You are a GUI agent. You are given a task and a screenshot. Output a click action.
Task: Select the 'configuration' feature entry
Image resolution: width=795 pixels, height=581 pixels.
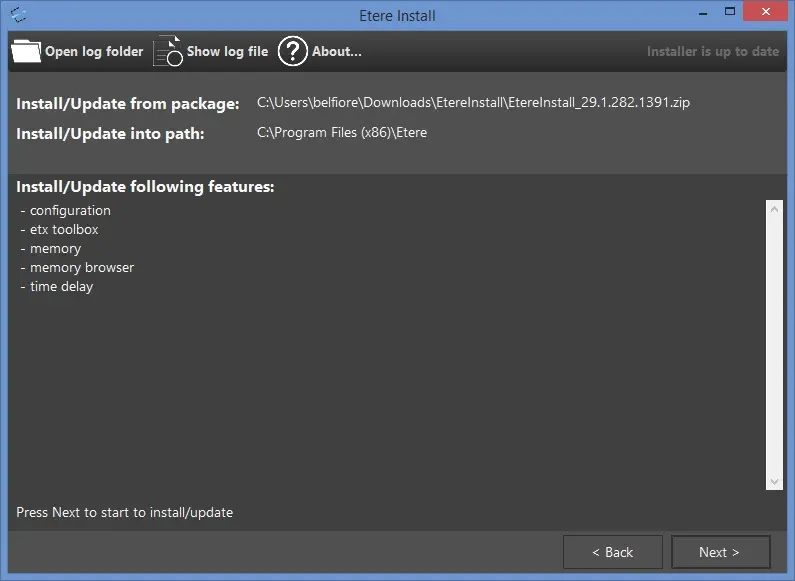70,211
